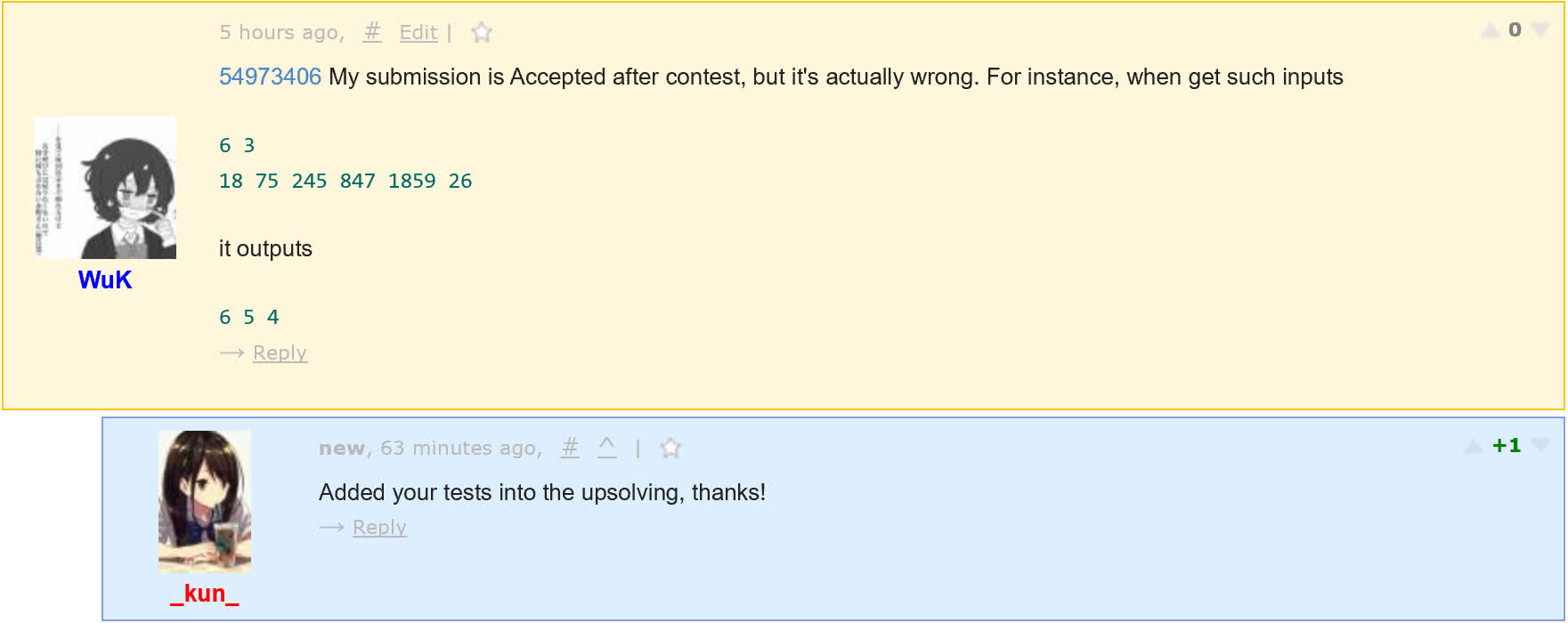Screen dimensions: 1568x623
Task: Click the sample input line starting with 18 75
Action: pos(345,182)
